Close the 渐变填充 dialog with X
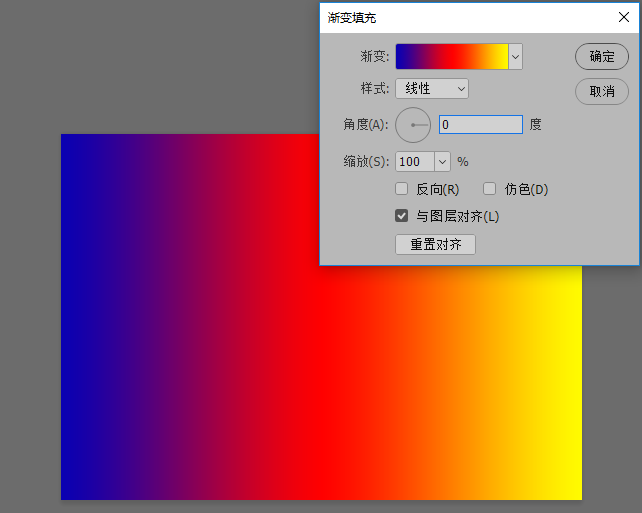 coord(624,17)
